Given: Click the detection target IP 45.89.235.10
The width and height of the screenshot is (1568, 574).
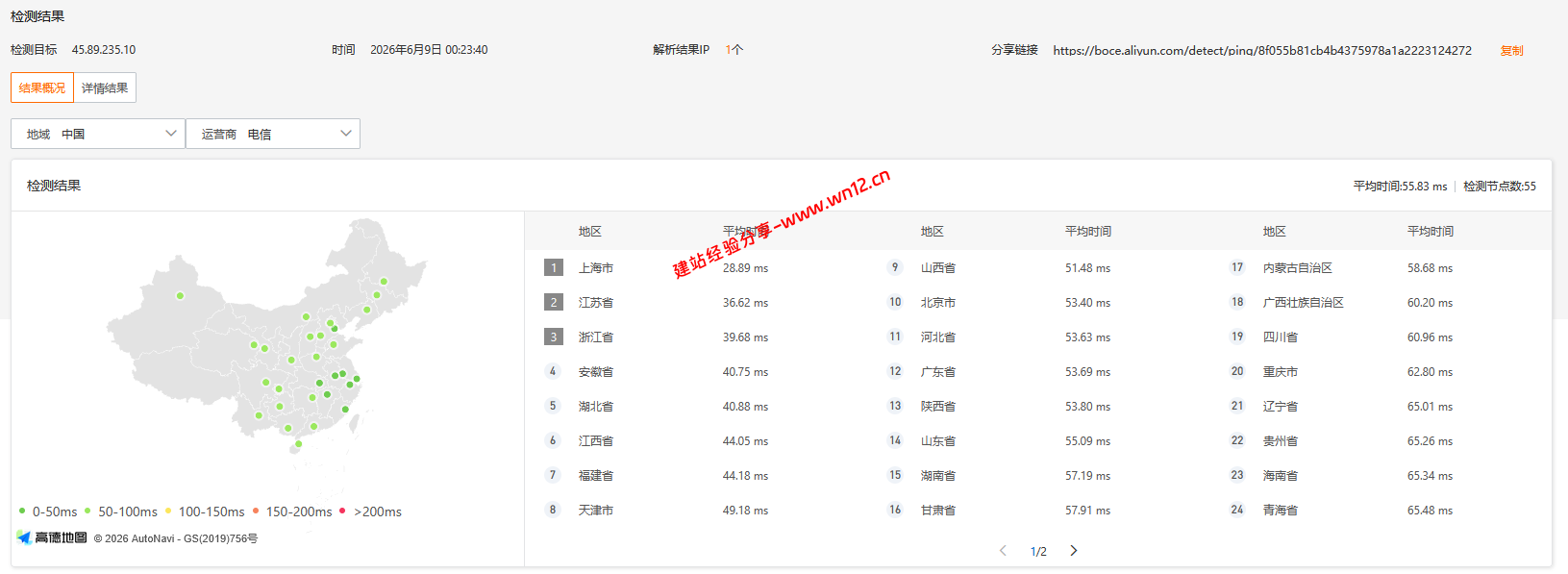Looking at the screenshot, I should point(104,50).
